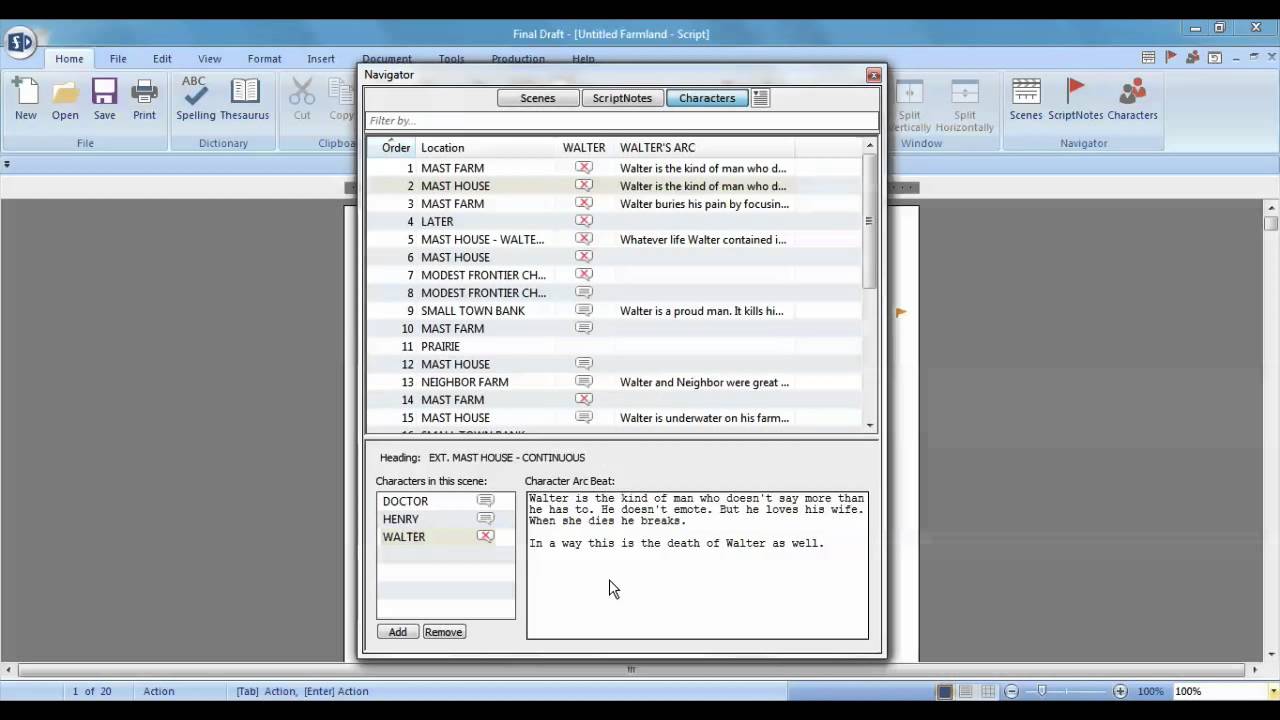This screenshot has width=1280, height=720.
Task: Toggle WALTER marker for scene 4 LATER
Action: (584, 221)
